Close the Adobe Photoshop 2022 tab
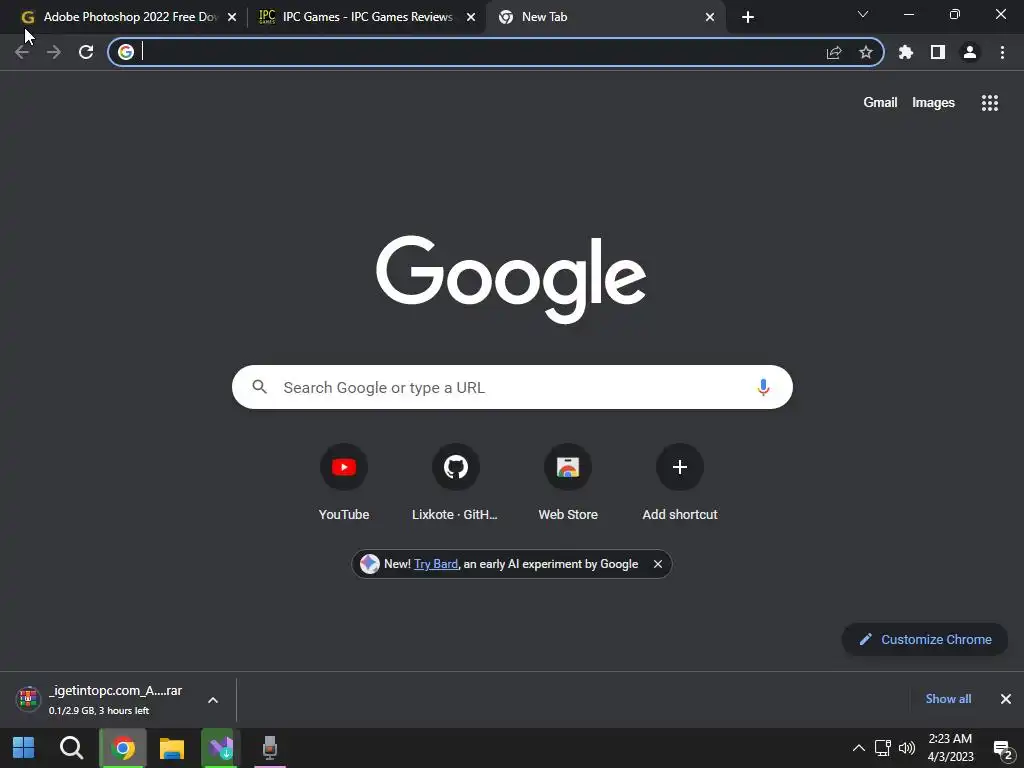 [x=232, y=17]
